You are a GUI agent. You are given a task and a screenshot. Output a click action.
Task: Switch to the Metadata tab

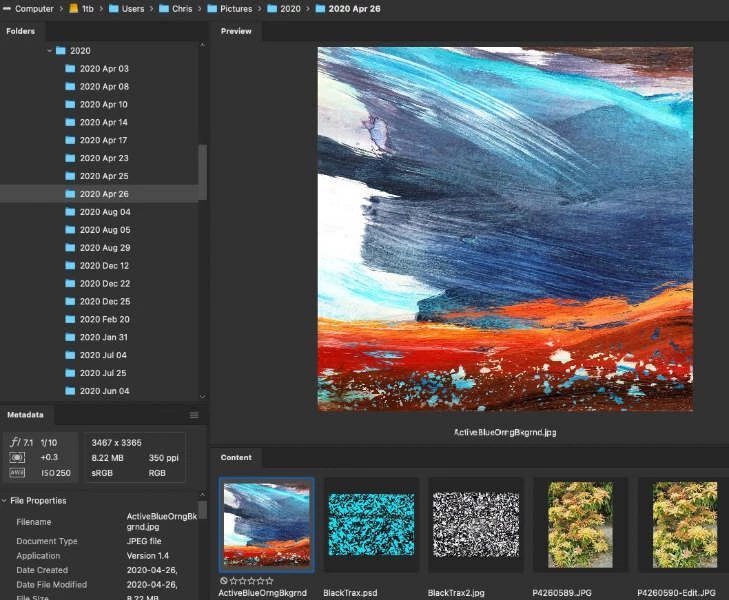pos(25,415)
